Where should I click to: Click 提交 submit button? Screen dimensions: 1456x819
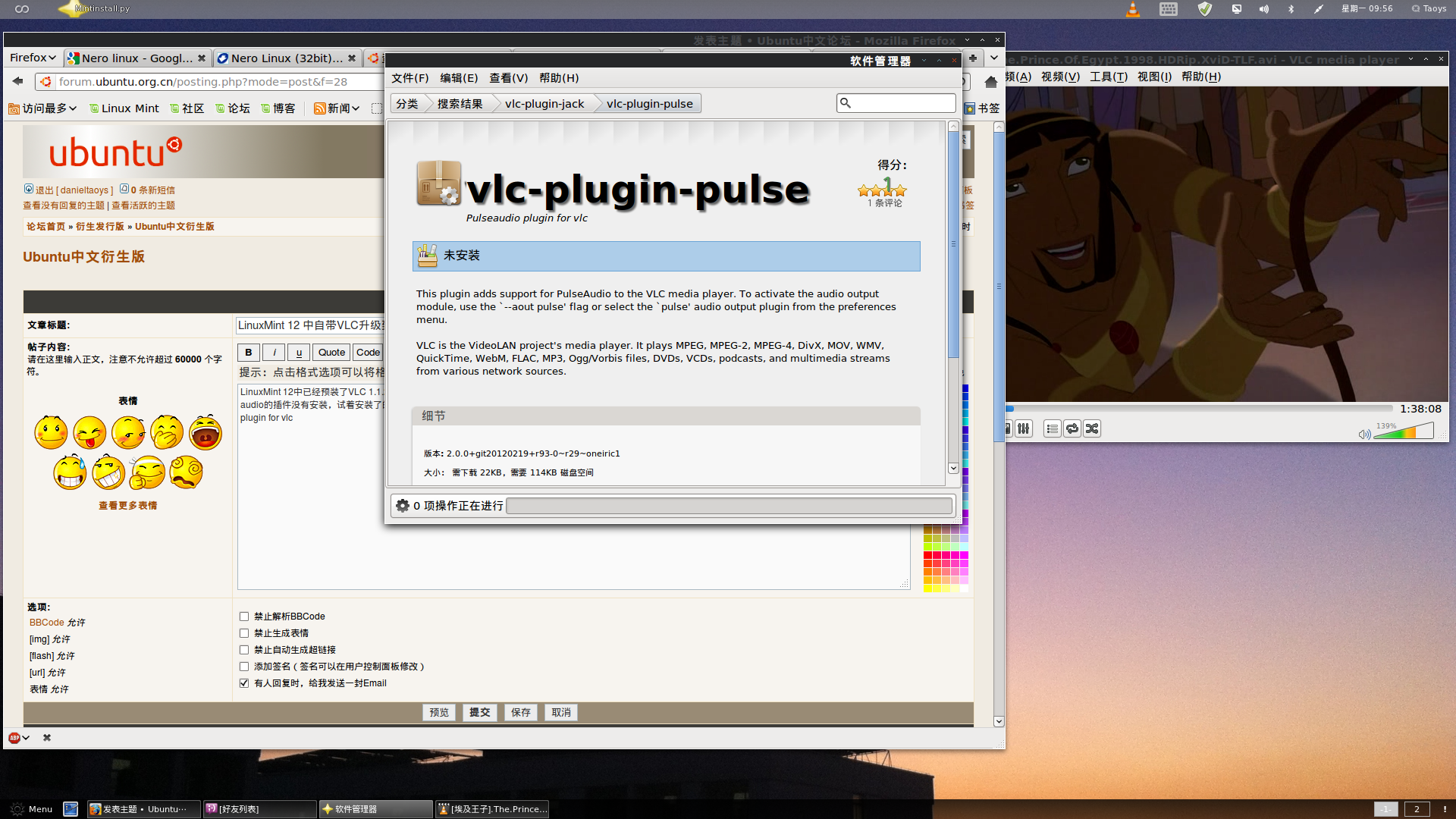(480, 713)
